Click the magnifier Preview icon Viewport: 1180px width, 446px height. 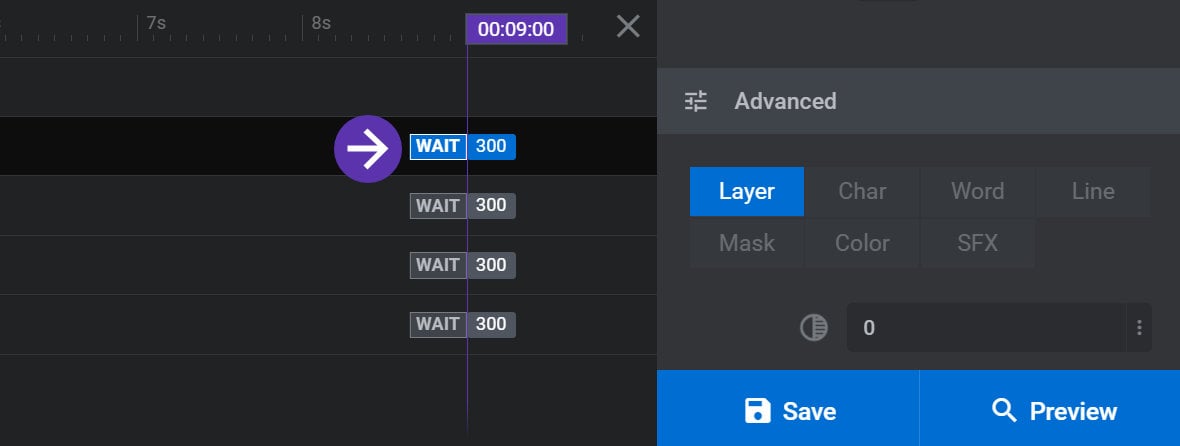tap(1004, 411)
